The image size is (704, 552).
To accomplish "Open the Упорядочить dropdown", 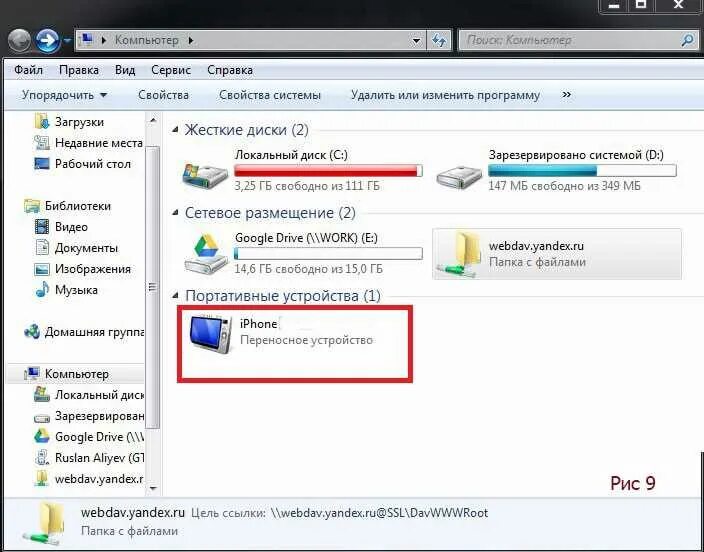I will pos(65,95).
